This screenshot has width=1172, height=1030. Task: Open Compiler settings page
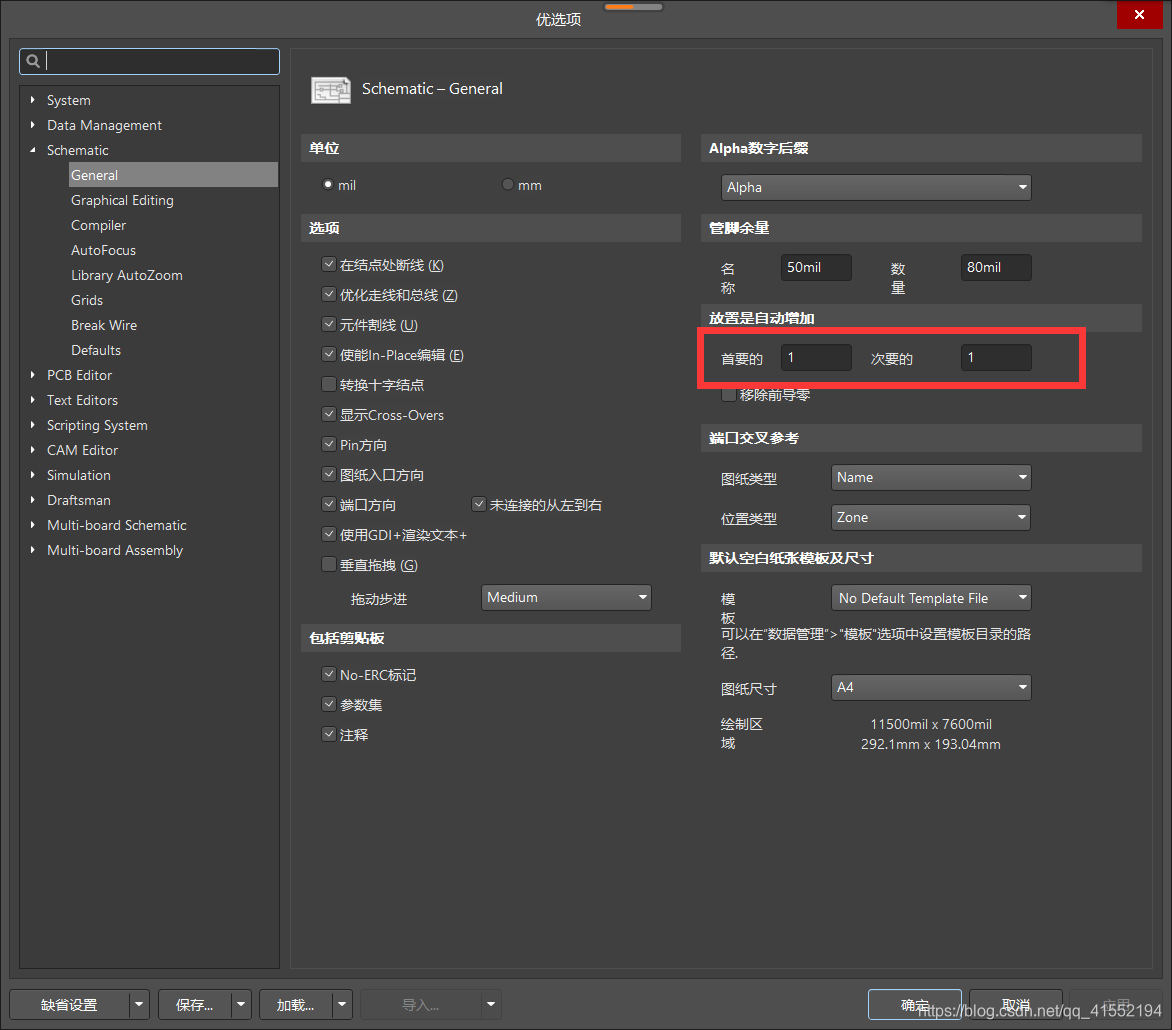(x=98, y=225)
